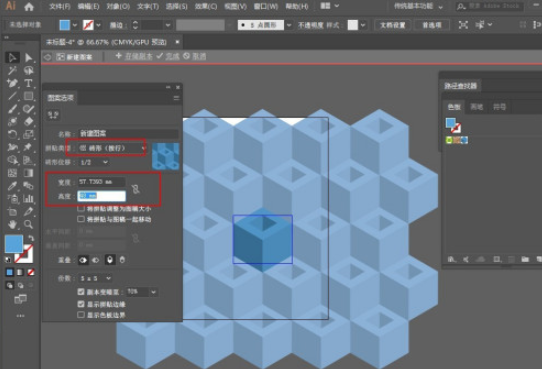The image size is (542, 369).
Task: Click the Home icon in top bar
Action: [x=29, y=7]
